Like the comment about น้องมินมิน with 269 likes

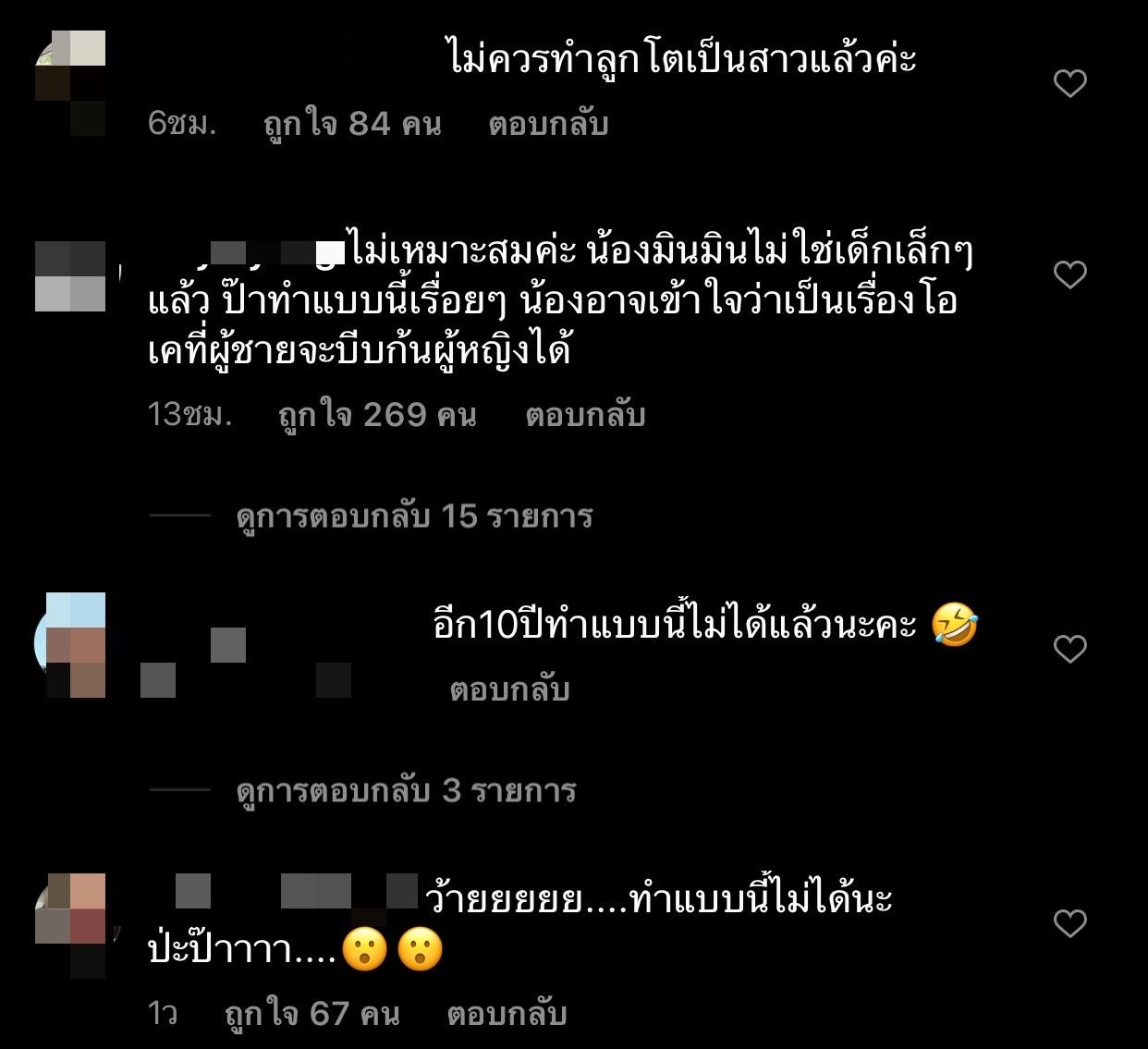[1070, 274]
